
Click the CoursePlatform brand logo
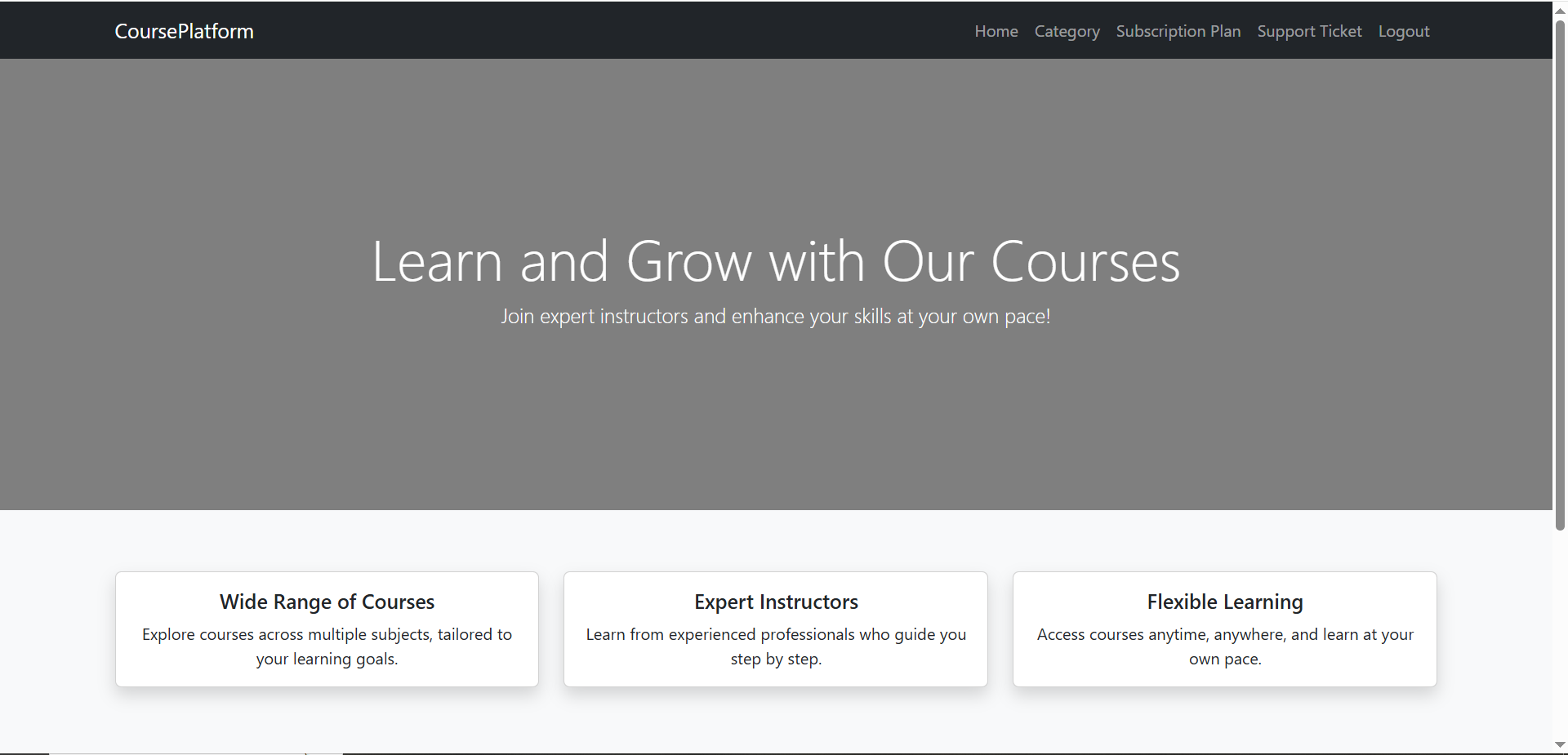pos(184,31)
